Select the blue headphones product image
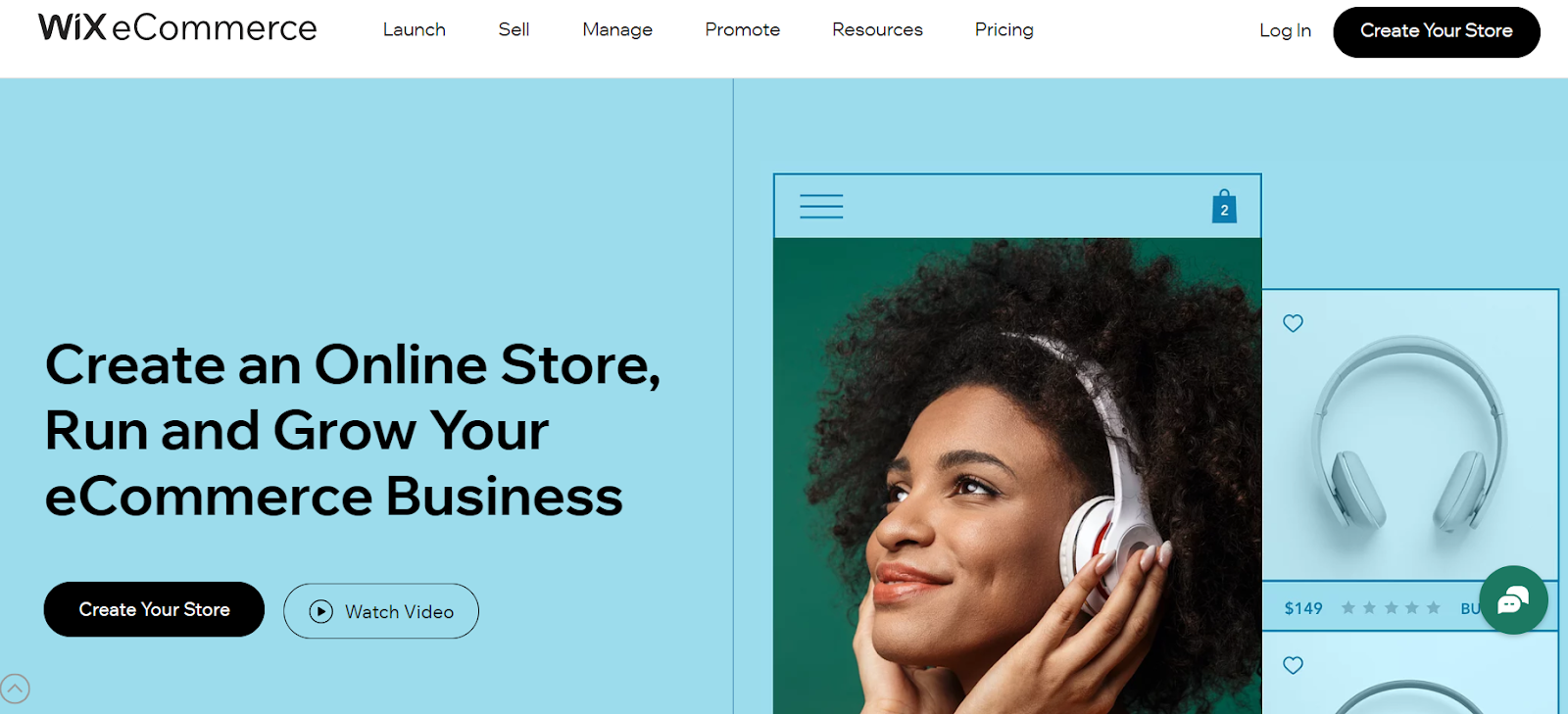This screenshot has height=714, width=1568. (x=1410, y=436)
